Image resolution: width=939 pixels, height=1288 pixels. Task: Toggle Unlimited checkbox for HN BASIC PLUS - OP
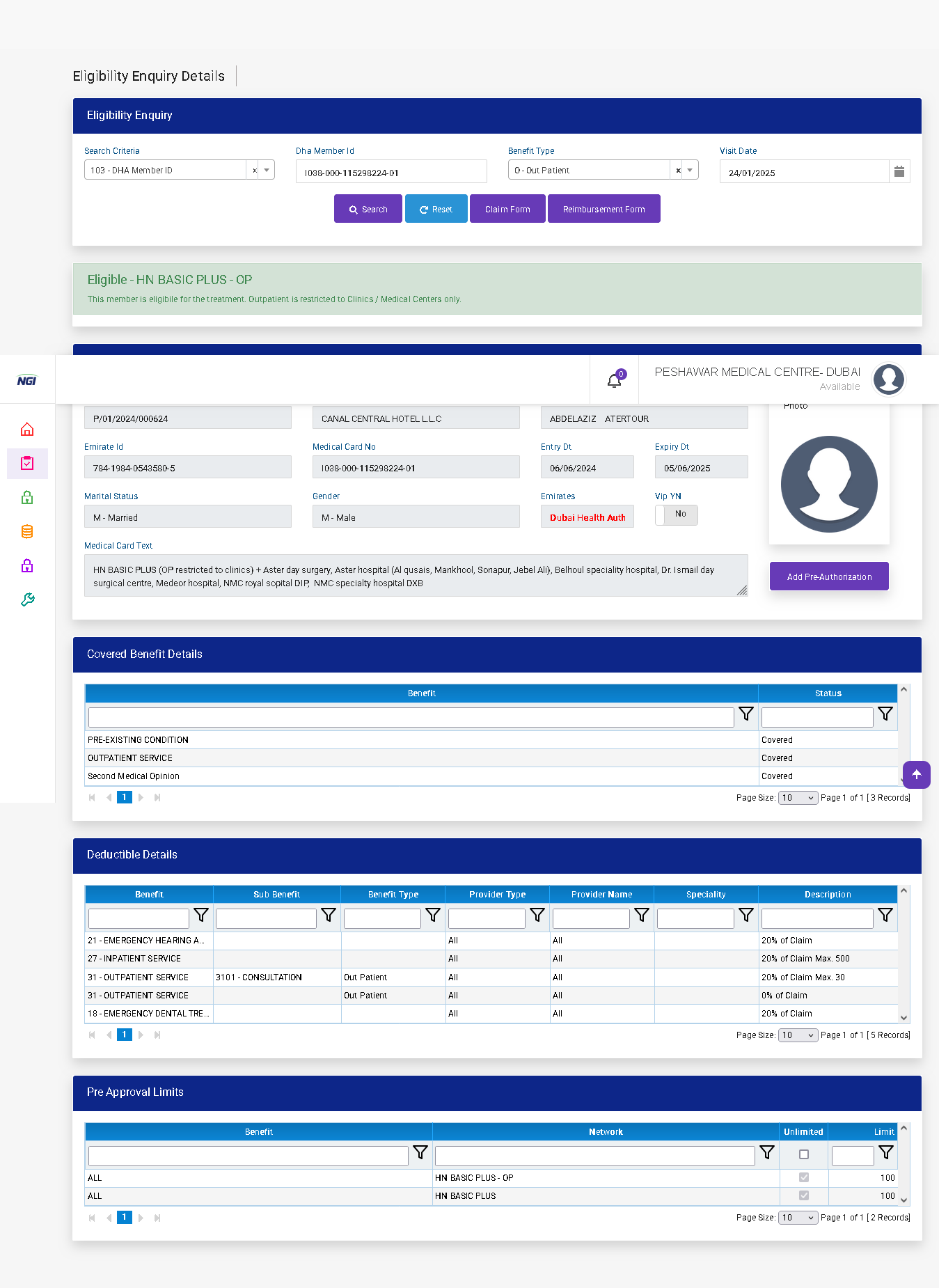(803, 1177)
